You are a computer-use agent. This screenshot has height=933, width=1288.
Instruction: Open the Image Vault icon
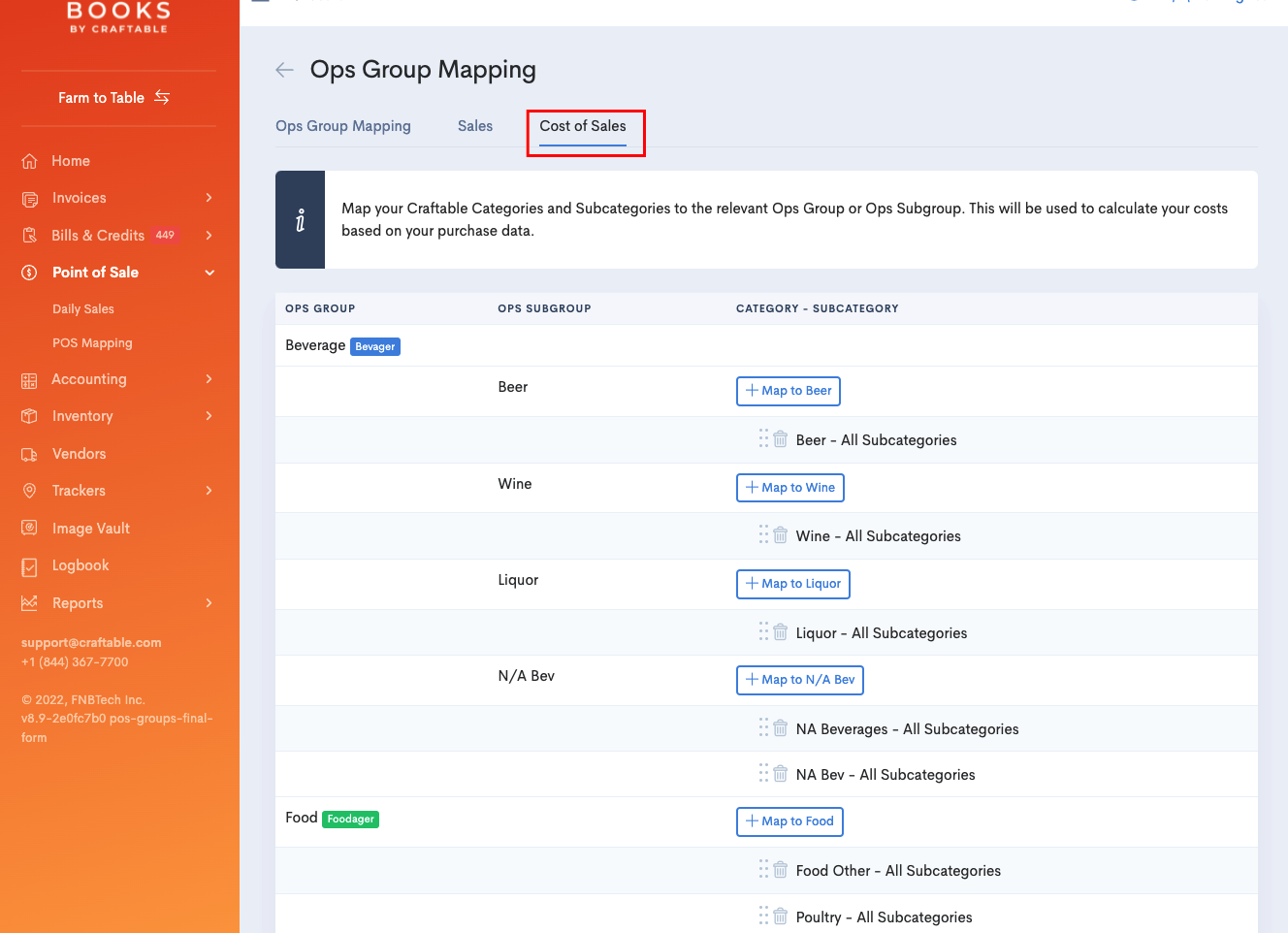(29, 528)
